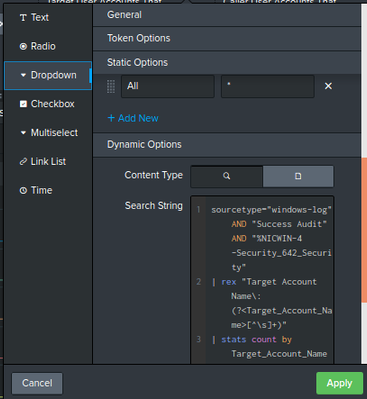This screenshot has width=367, height=399.
Task: Click the Multiselect arrow icon
Action: click(23, 133)
